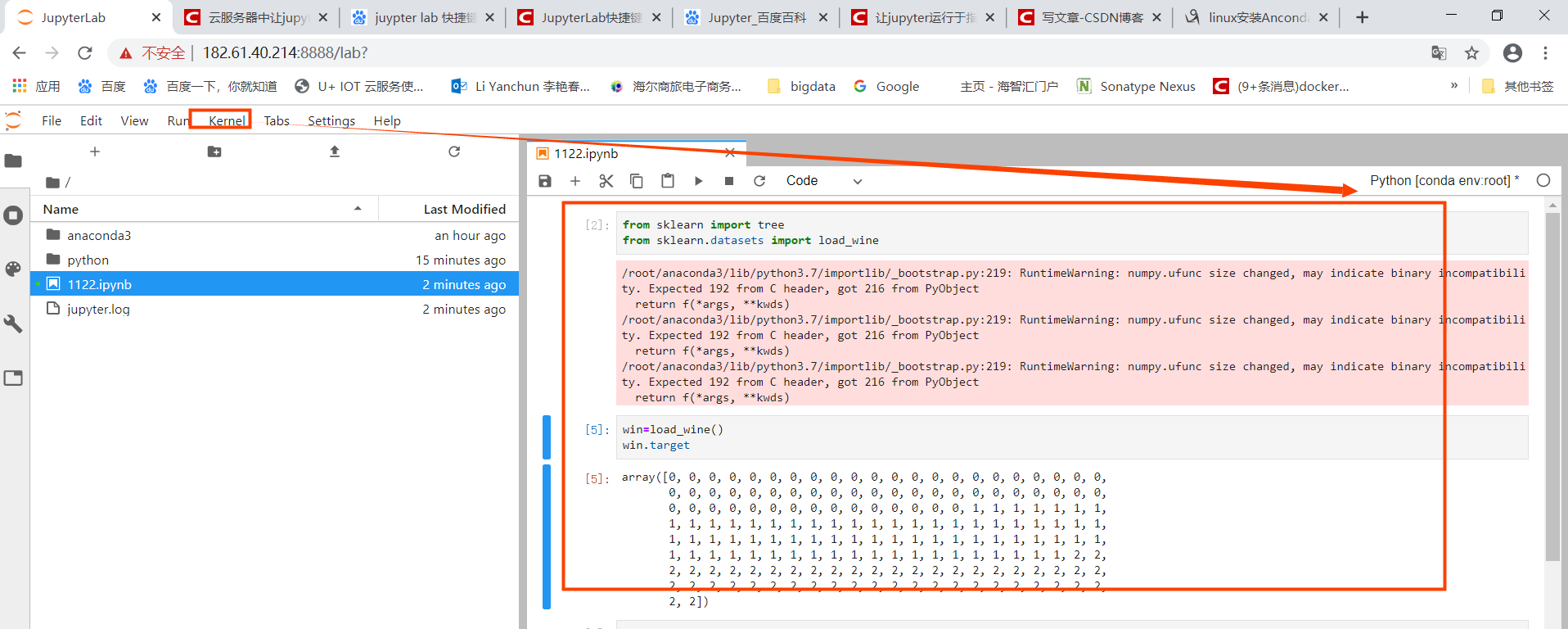Image resolution: width=1568 pixels, height=629 pixels.
Task: Create a new folder in file browser
Action: click(214, 152)
